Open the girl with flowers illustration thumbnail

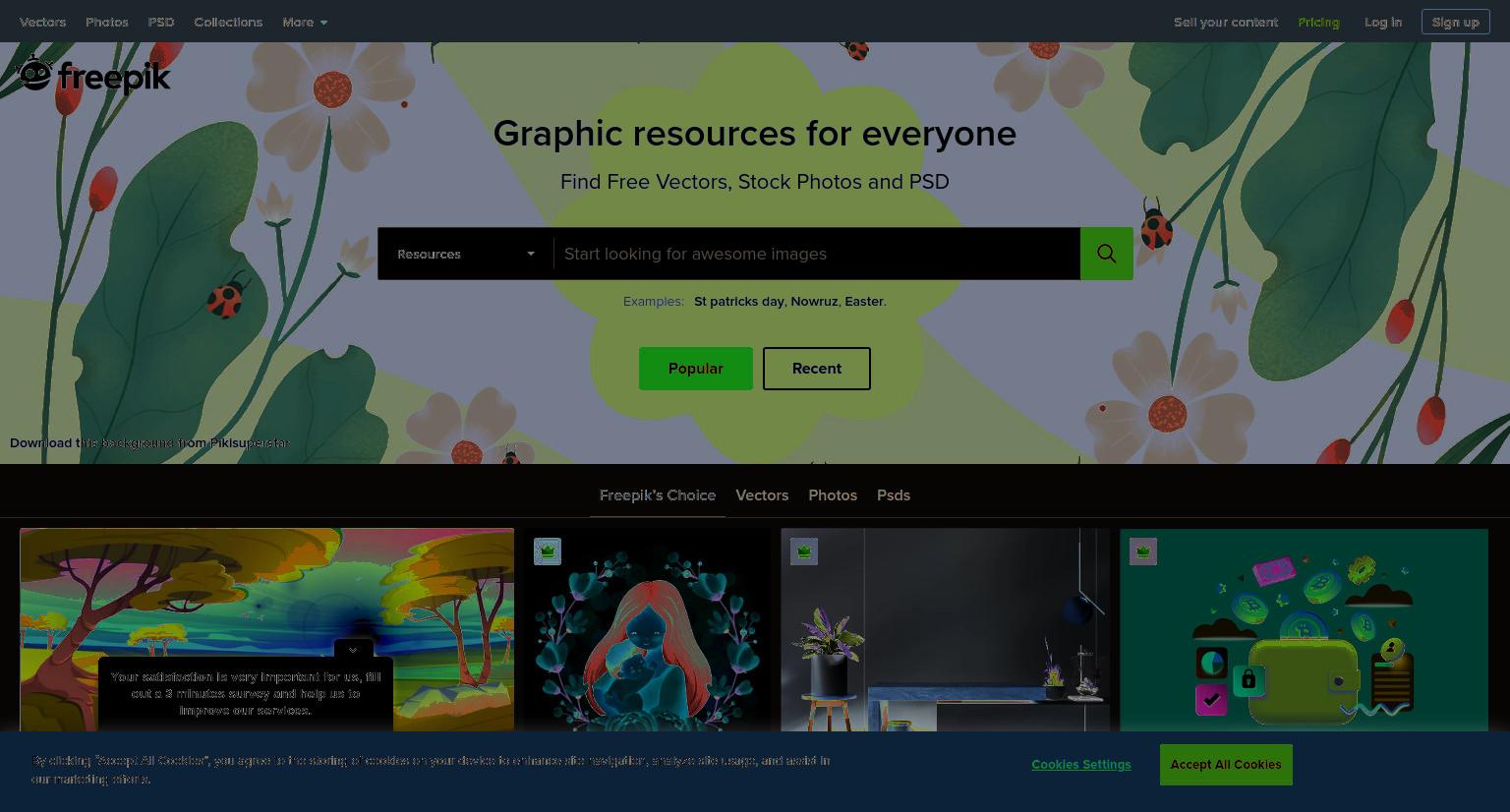tap(648, 630)
